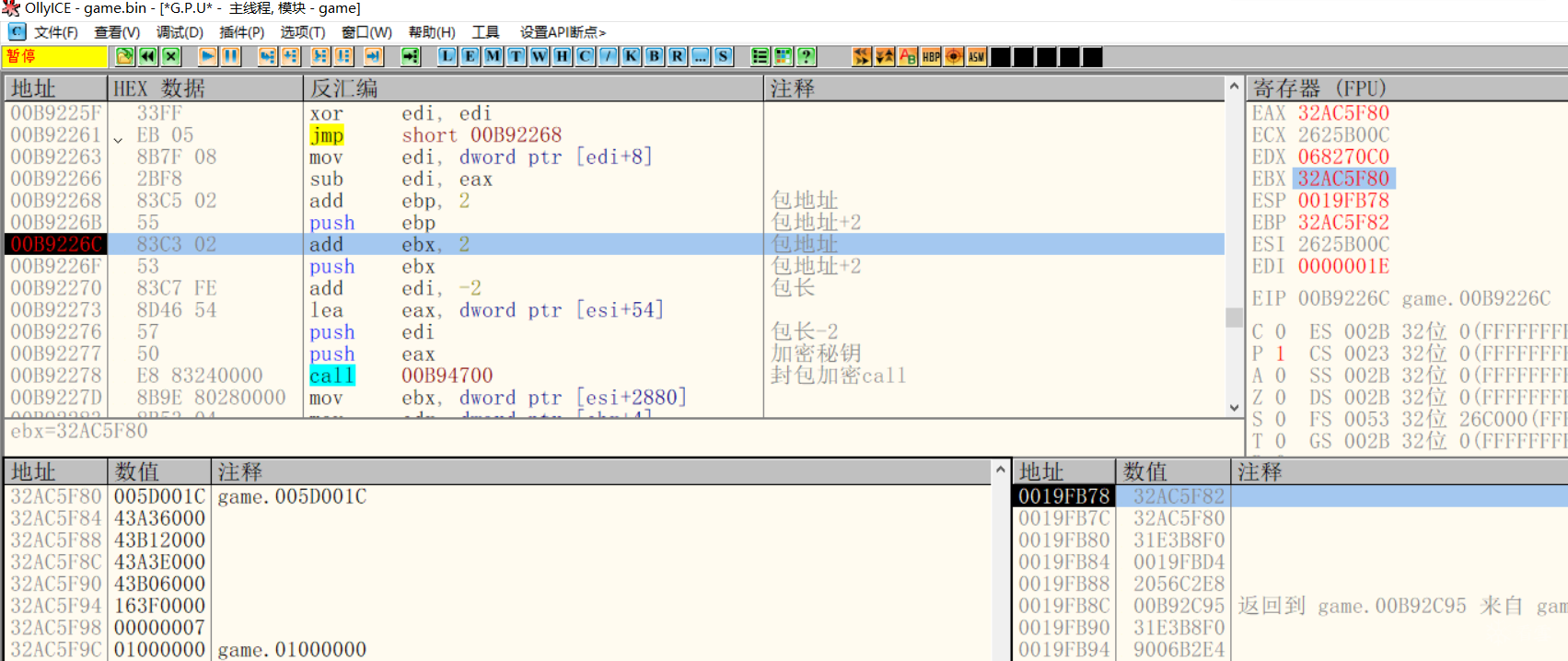Click disassembly scrollbar up arrow
This screenshot has width=1568, height=661.
[x=1234, y=87]
